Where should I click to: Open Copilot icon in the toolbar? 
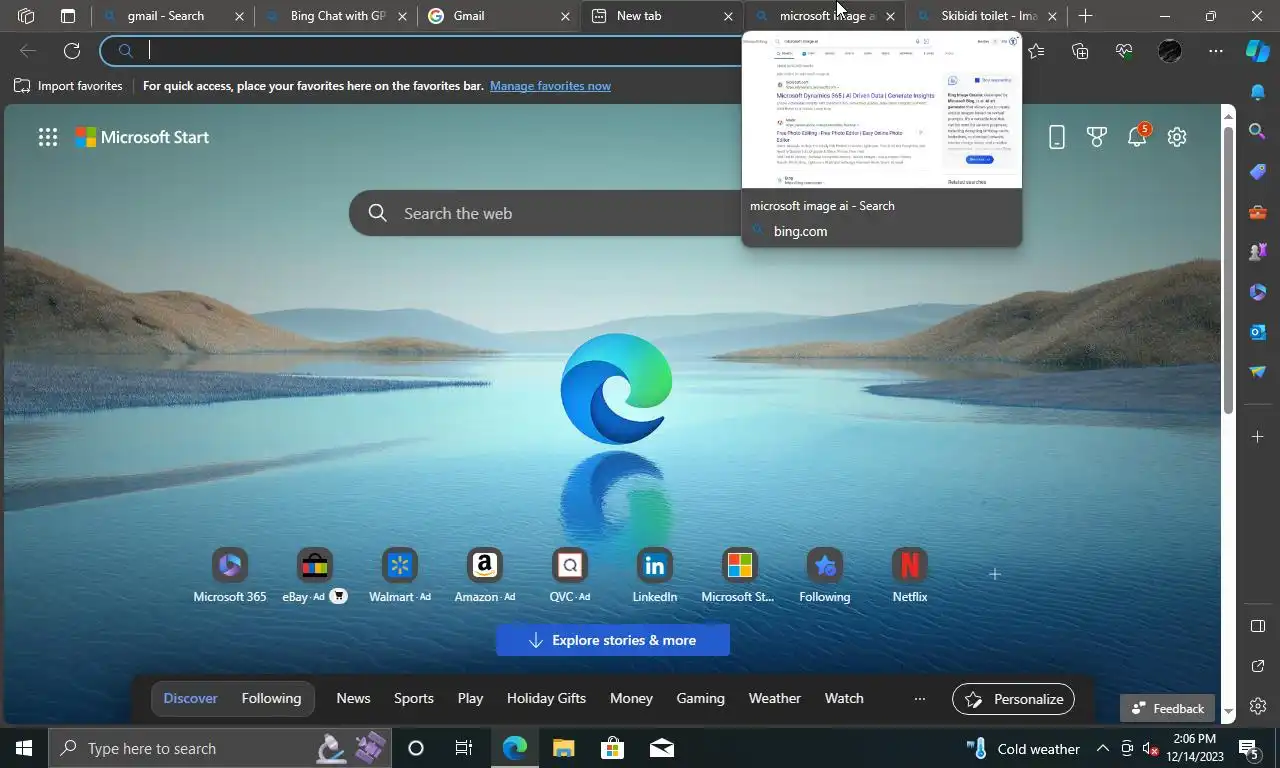pyautogui.click(x=1258, y=51)
